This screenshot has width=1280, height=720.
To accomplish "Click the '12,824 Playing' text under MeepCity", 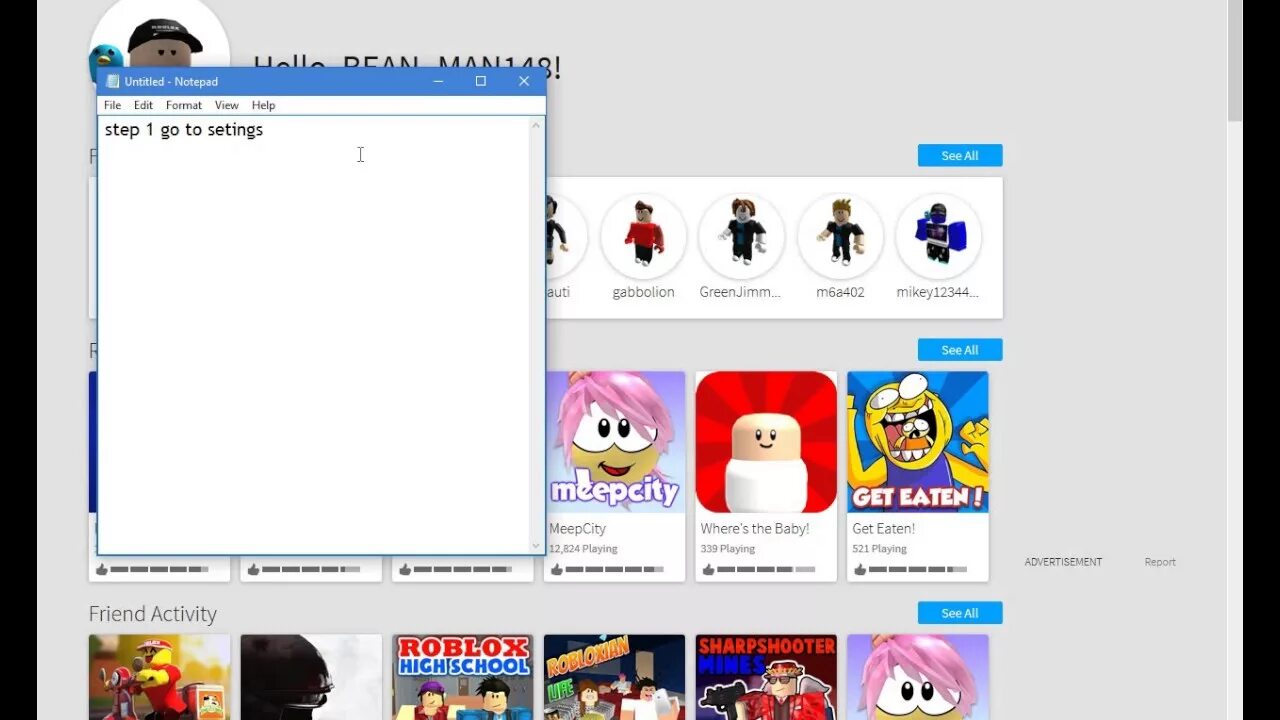I will tap(583, 549).
